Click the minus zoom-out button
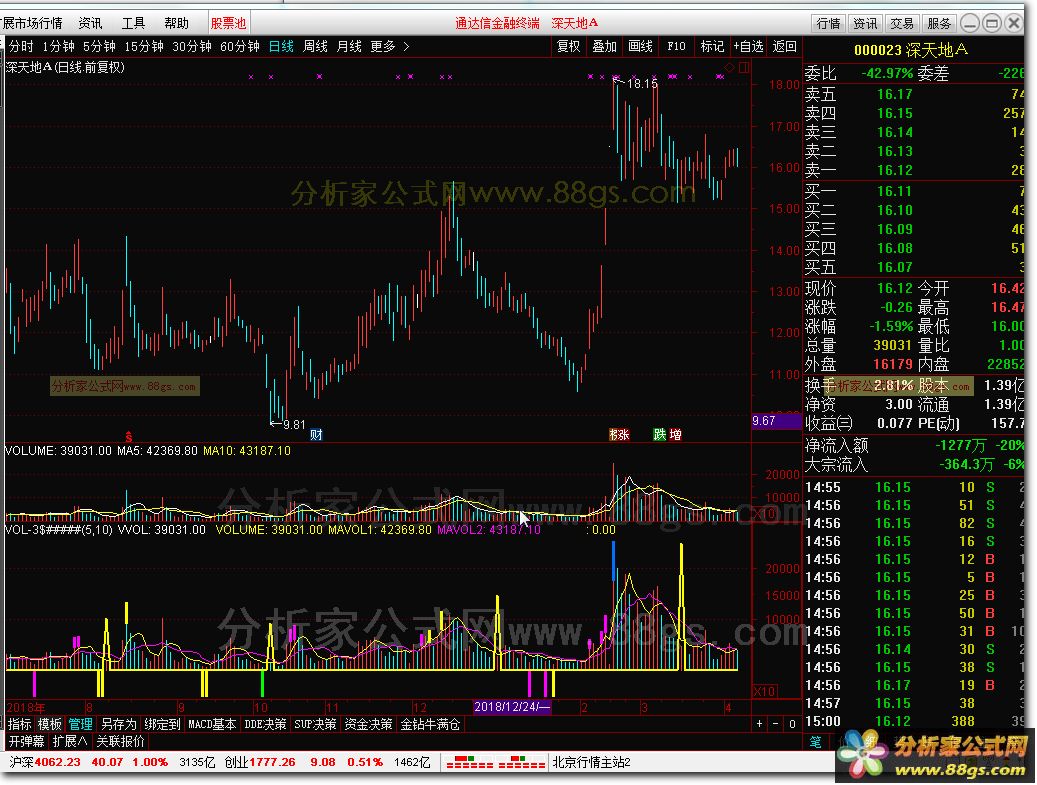1037x785 pixels. pyautogui.click(x=776, y=724)
